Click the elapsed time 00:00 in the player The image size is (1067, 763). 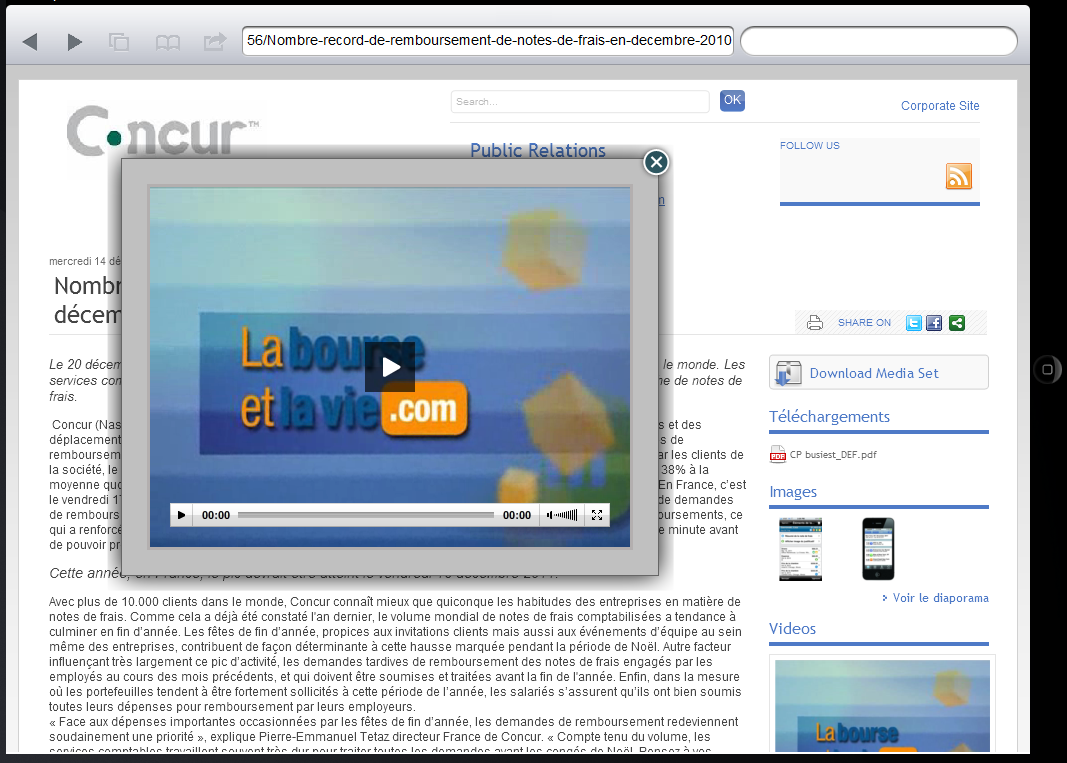click(216, 515)
